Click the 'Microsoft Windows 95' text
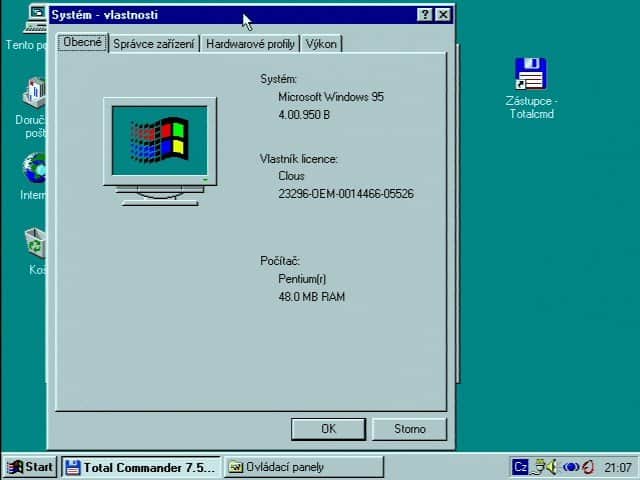This screenshot has width=640, height=480. point(331,97)
